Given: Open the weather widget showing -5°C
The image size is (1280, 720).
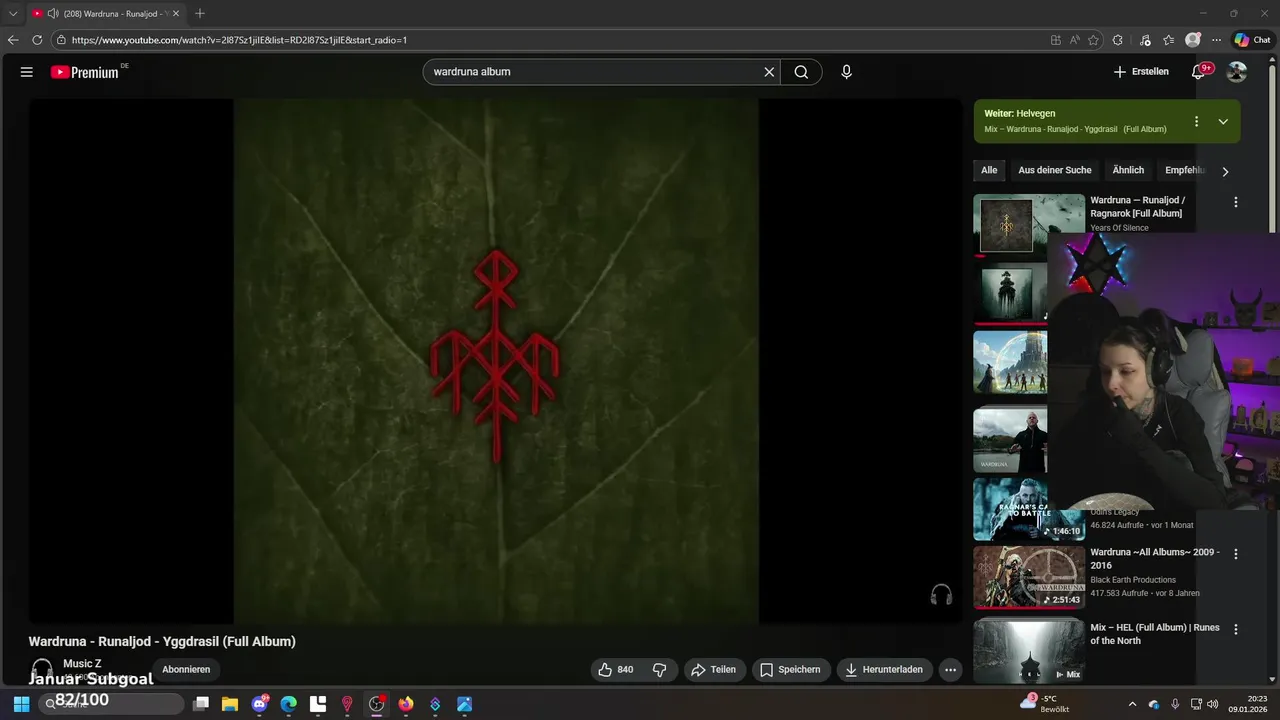Looking at the screenshot, I should tap(1045, 704).
